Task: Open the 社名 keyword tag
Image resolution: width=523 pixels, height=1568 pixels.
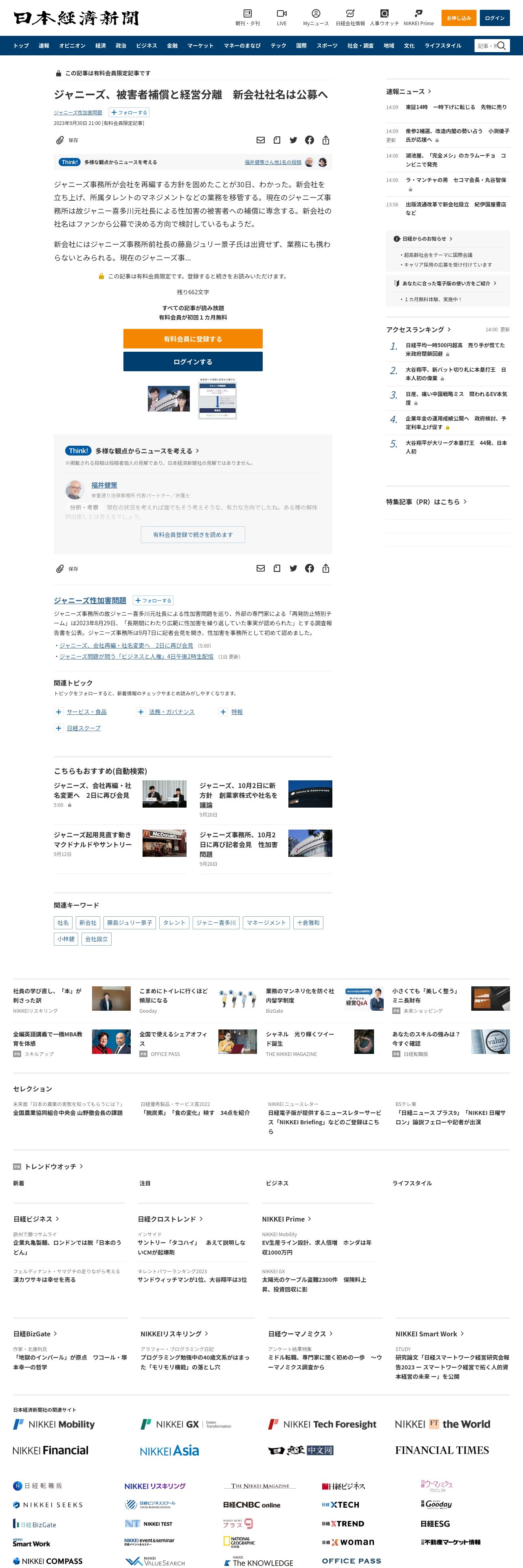Action: [63, 923]
